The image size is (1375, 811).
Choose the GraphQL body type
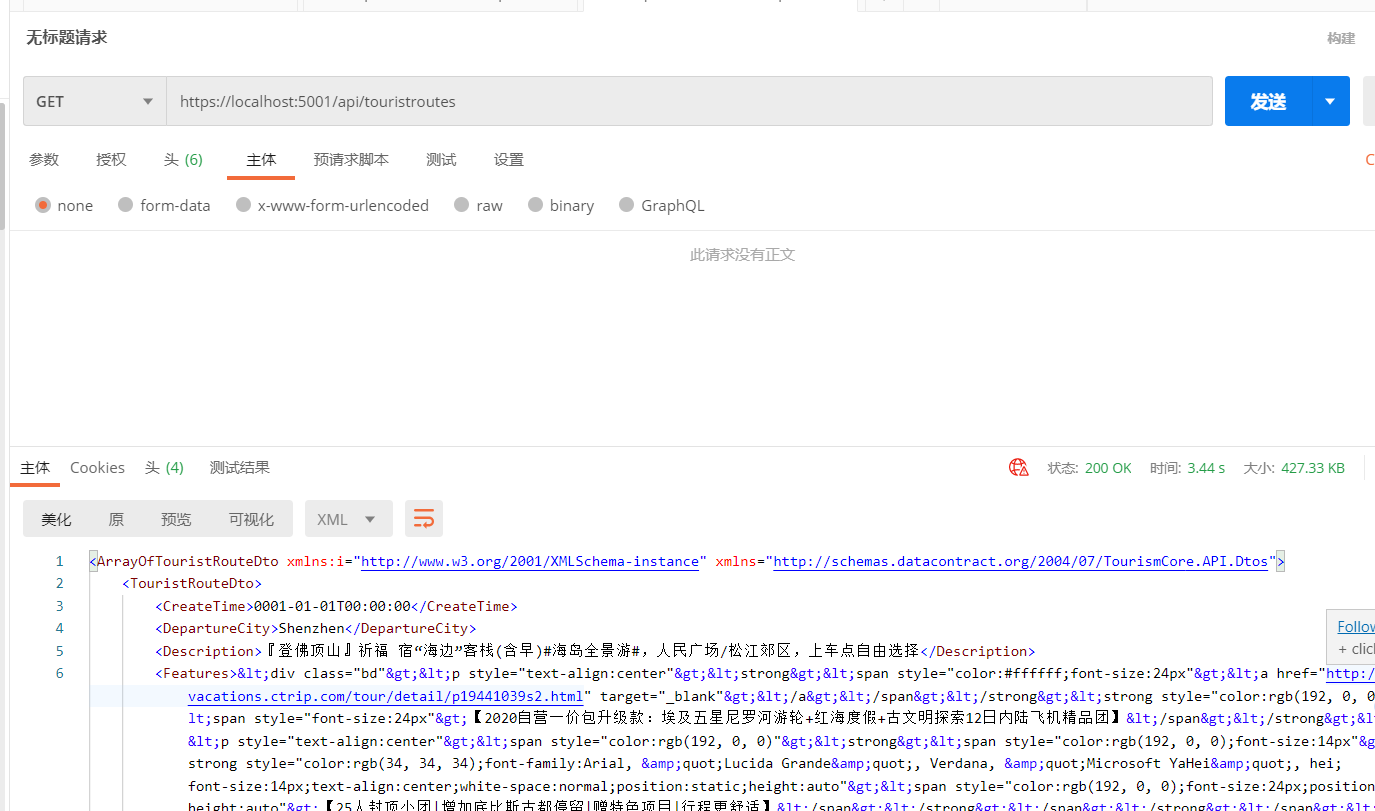coord(626,205)
